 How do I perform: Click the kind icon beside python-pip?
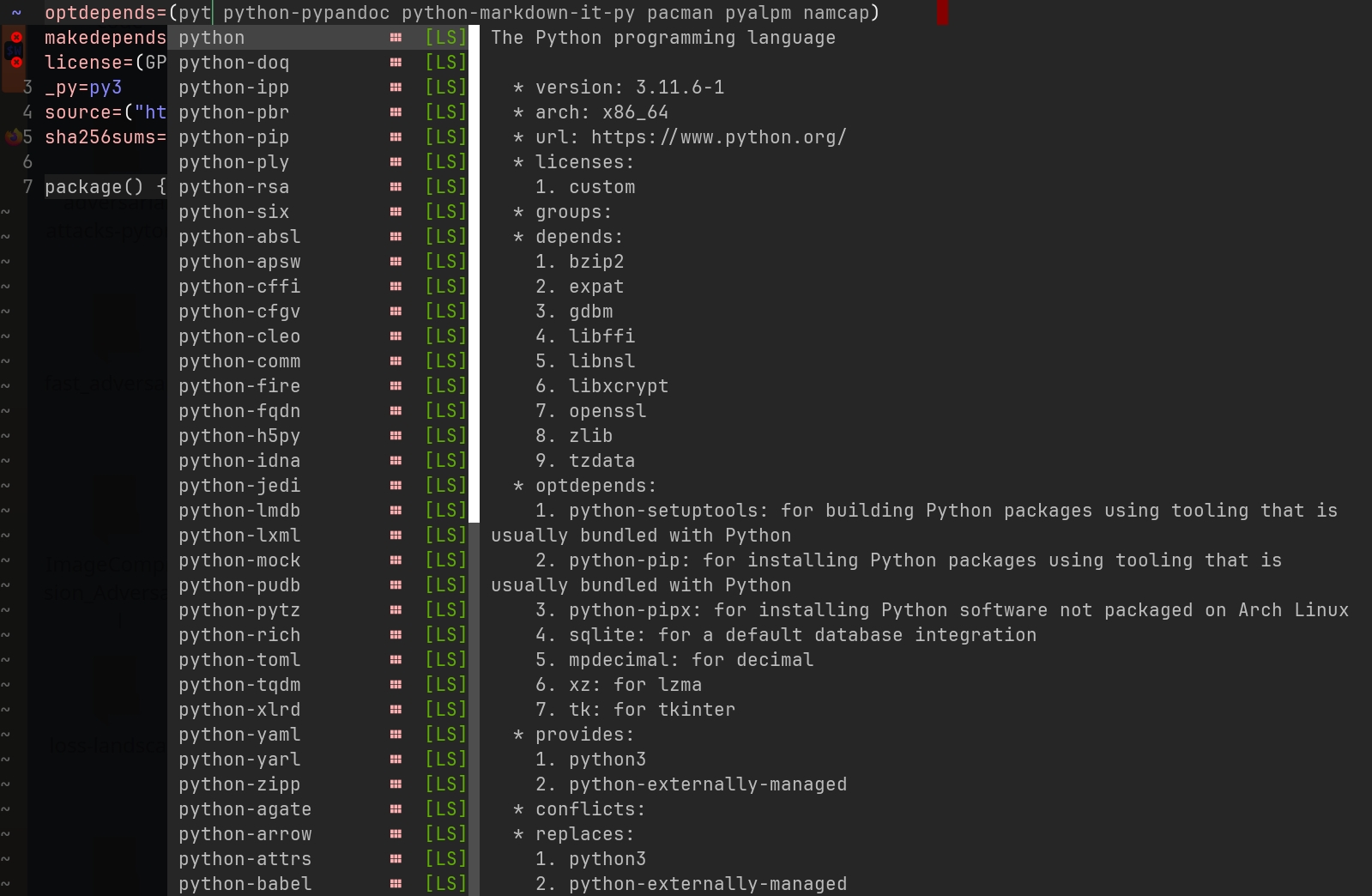coord(396,137)
